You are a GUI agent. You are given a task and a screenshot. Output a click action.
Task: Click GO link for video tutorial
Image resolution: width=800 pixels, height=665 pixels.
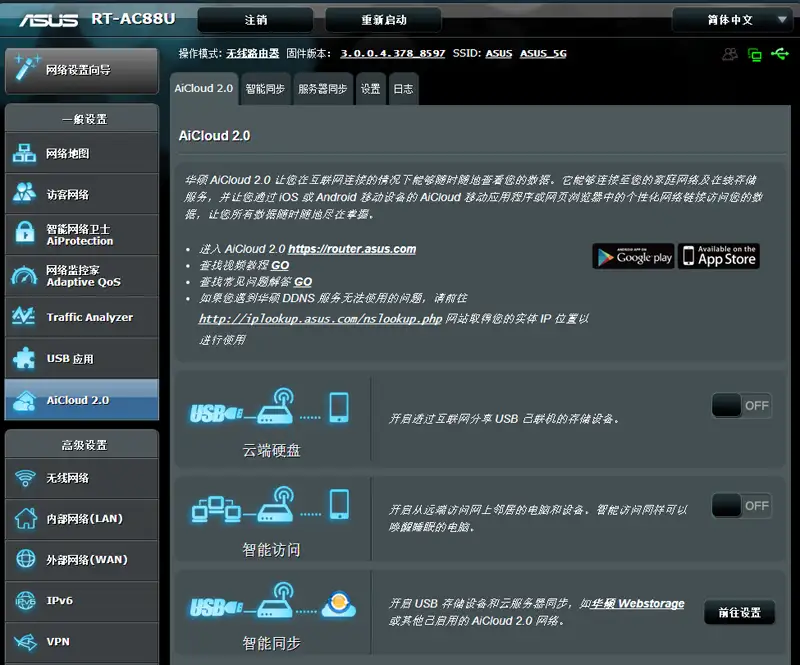[x=280, y=265]
